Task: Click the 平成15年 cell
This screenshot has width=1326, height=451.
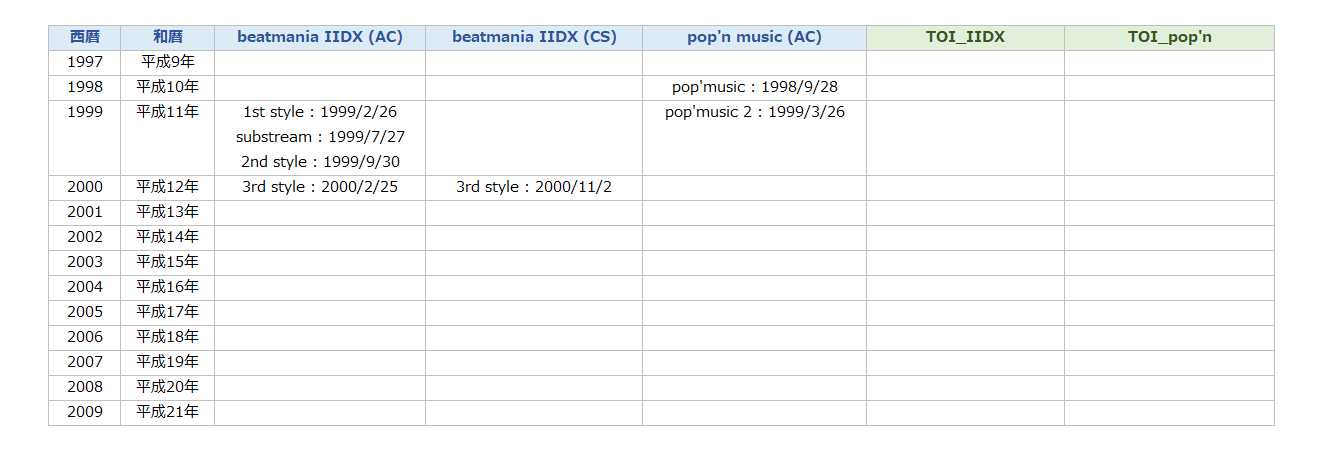Action: coord(168,263)
